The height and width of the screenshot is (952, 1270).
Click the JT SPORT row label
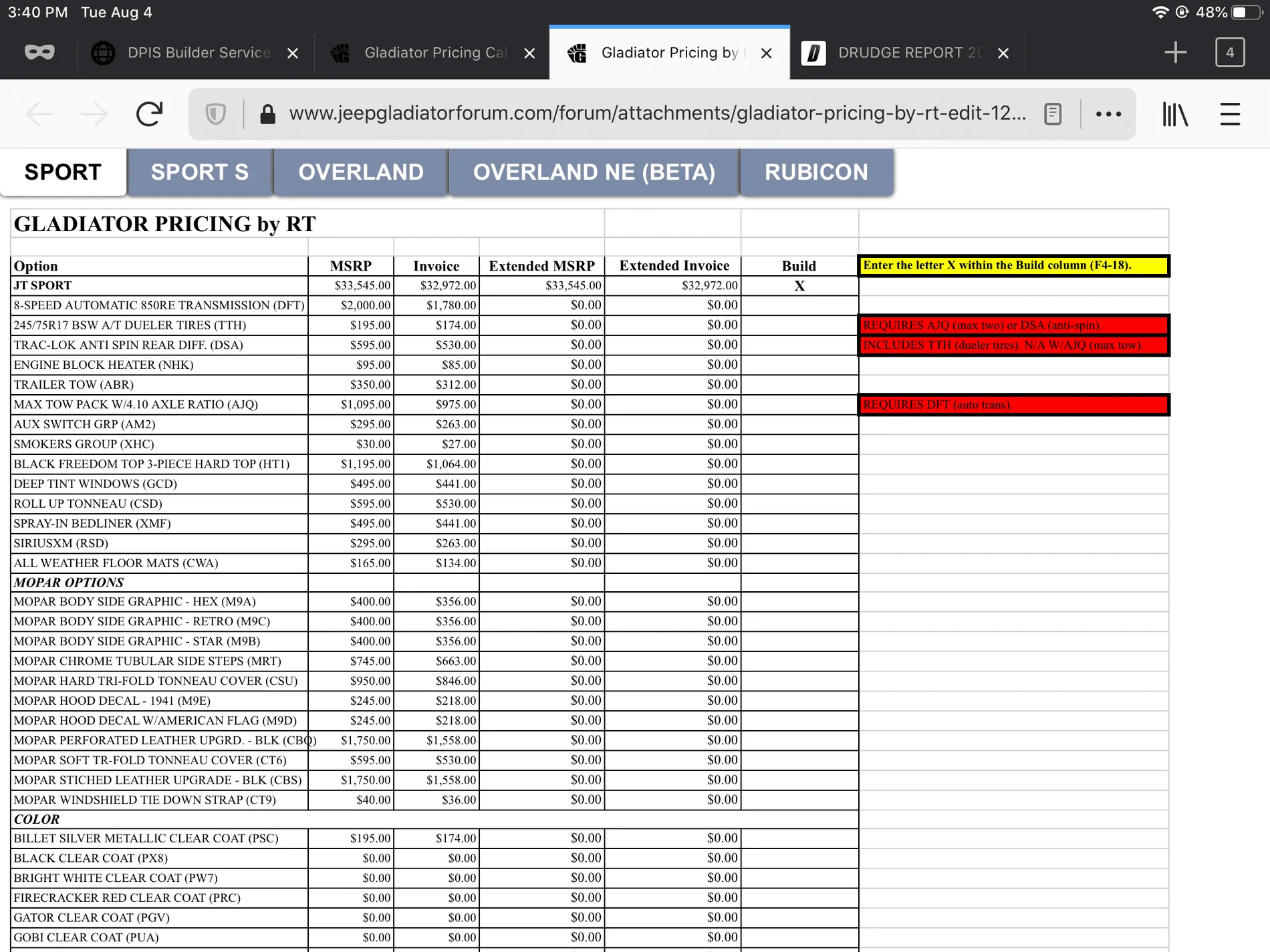[x=42, y=285]
